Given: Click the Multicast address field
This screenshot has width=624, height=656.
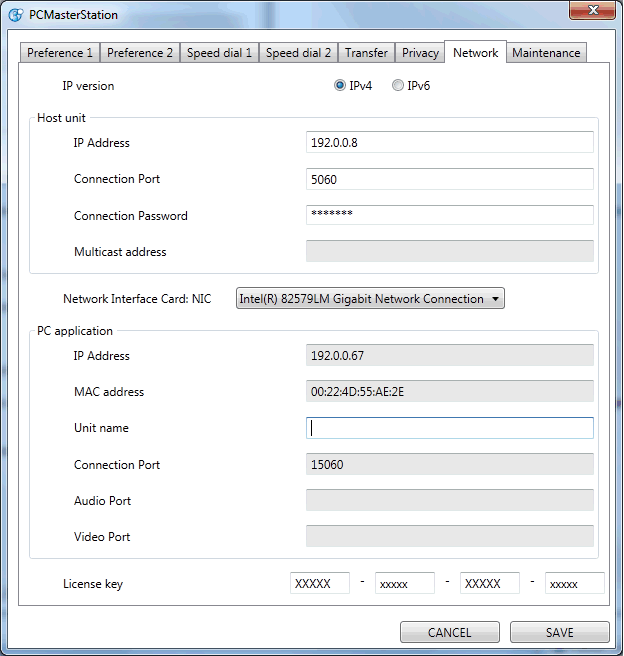Looking at the screenshot, I should coord(450,251).
